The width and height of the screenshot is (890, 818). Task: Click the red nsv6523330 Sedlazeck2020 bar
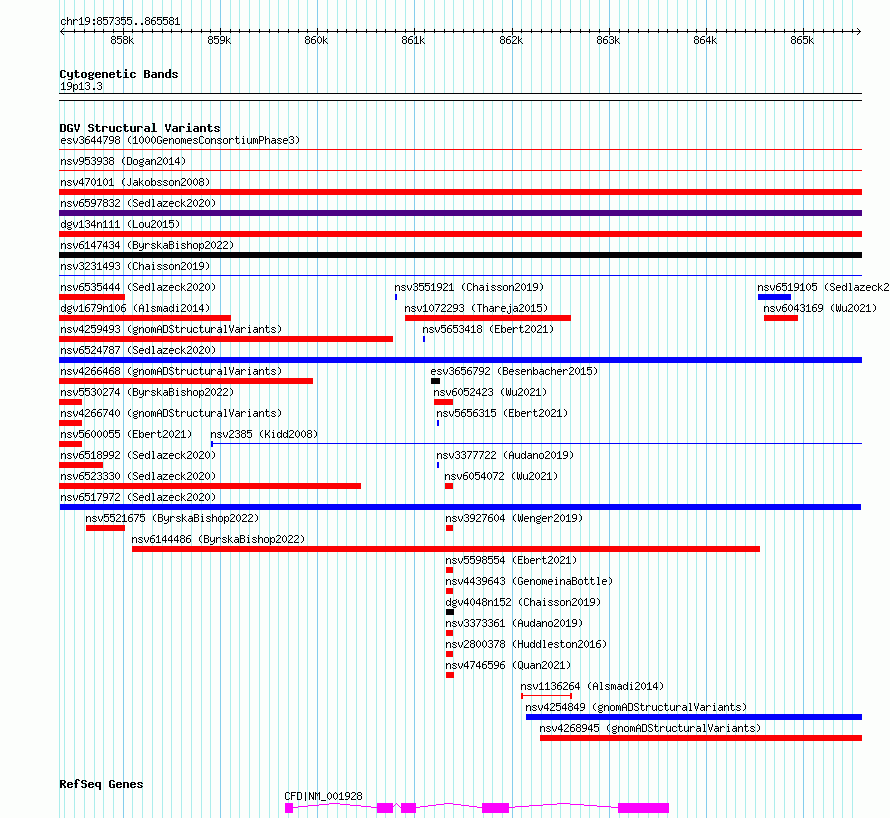(x=210, y=486)
